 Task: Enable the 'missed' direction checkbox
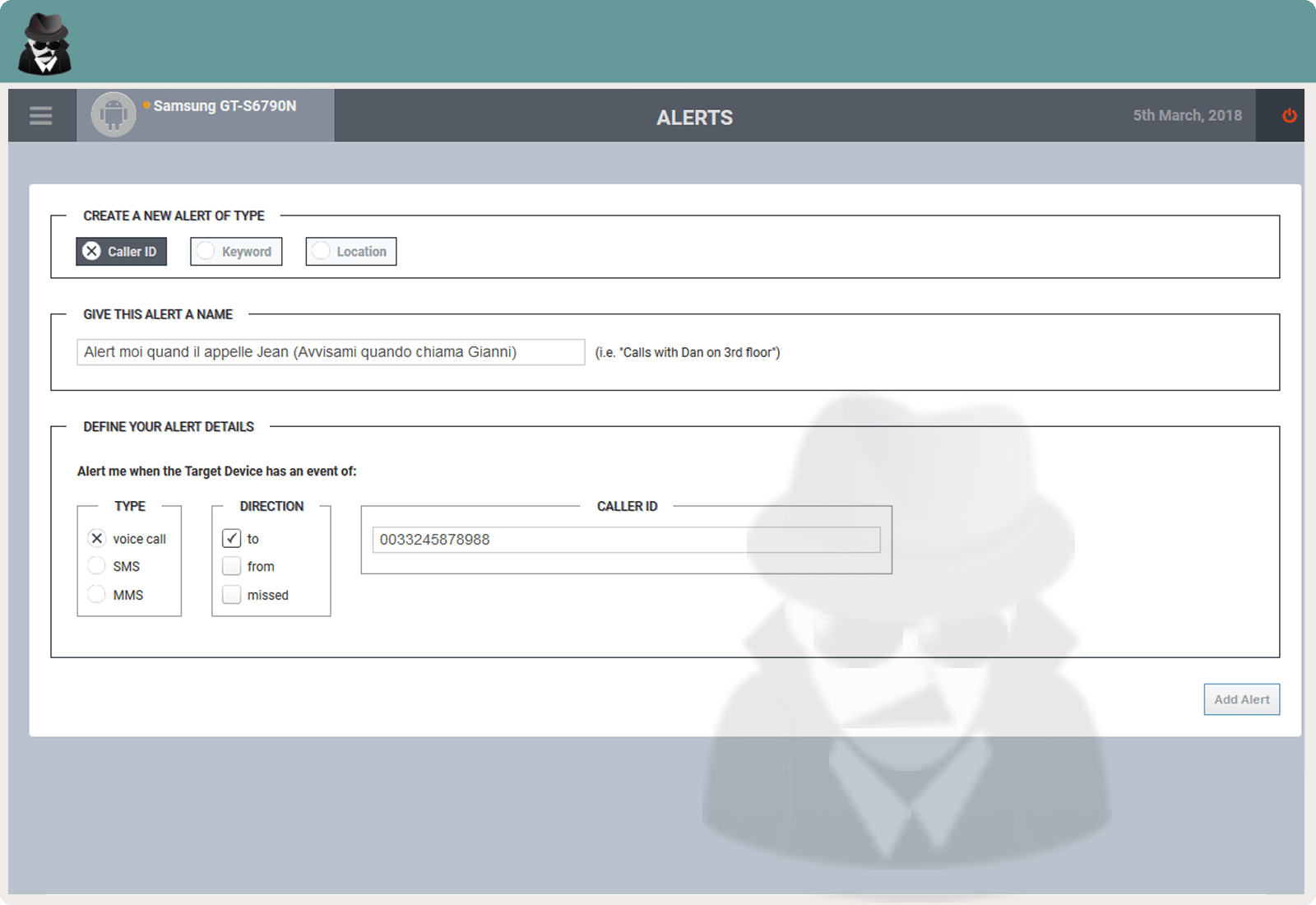point(232,595)
